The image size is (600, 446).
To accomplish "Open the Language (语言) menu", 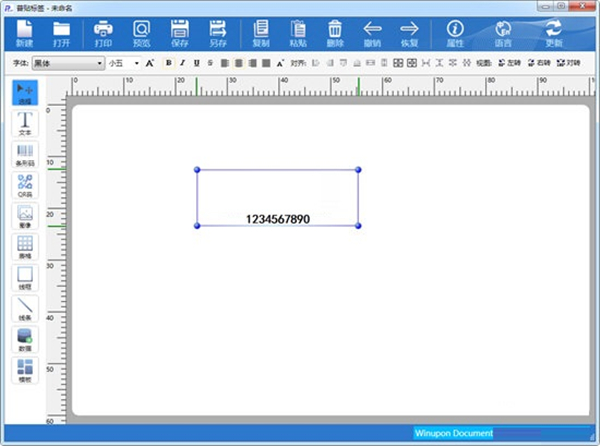I will click(x=503, y=33).
